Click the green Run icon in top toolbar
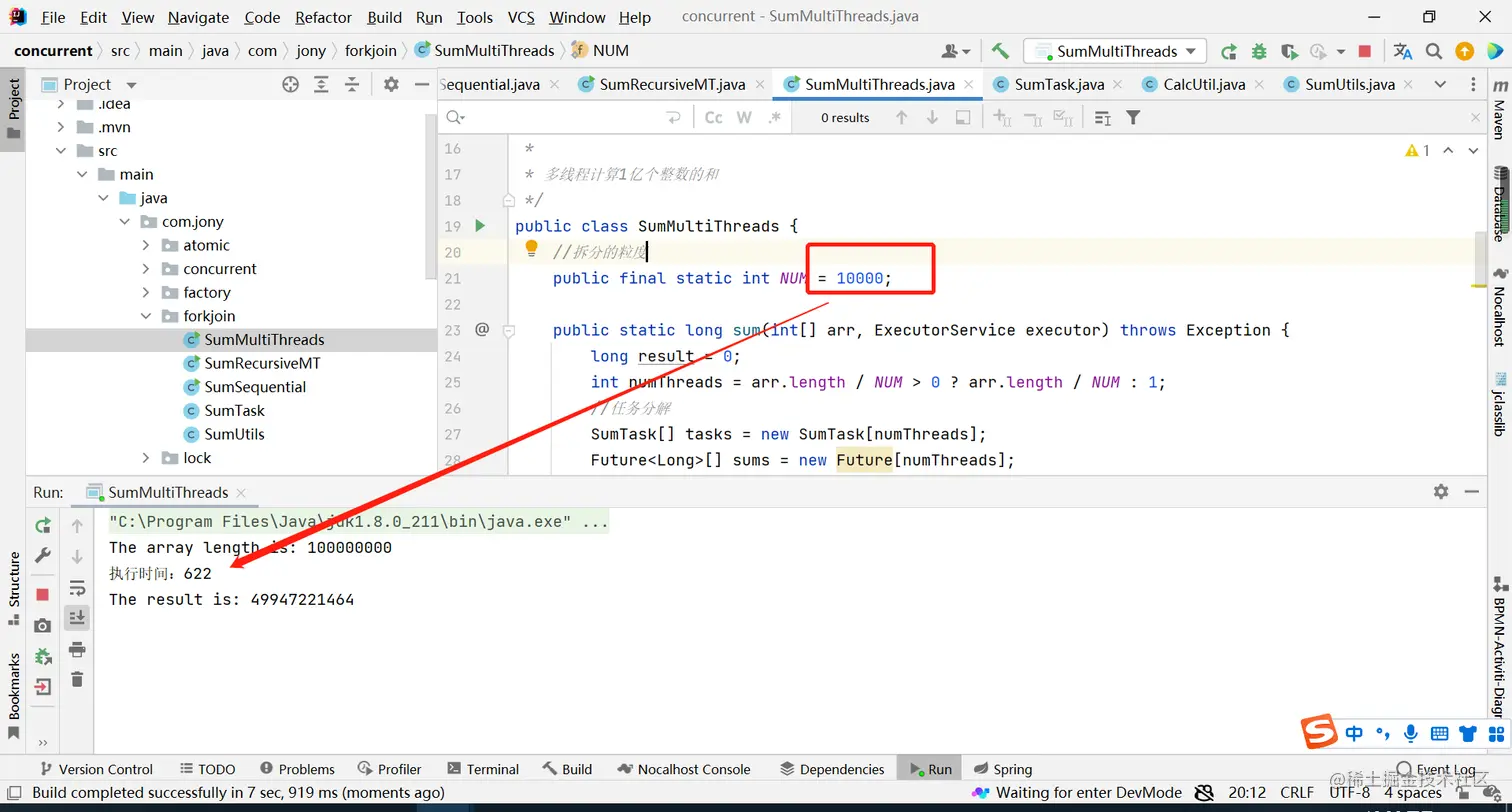 click(1229, 51)
